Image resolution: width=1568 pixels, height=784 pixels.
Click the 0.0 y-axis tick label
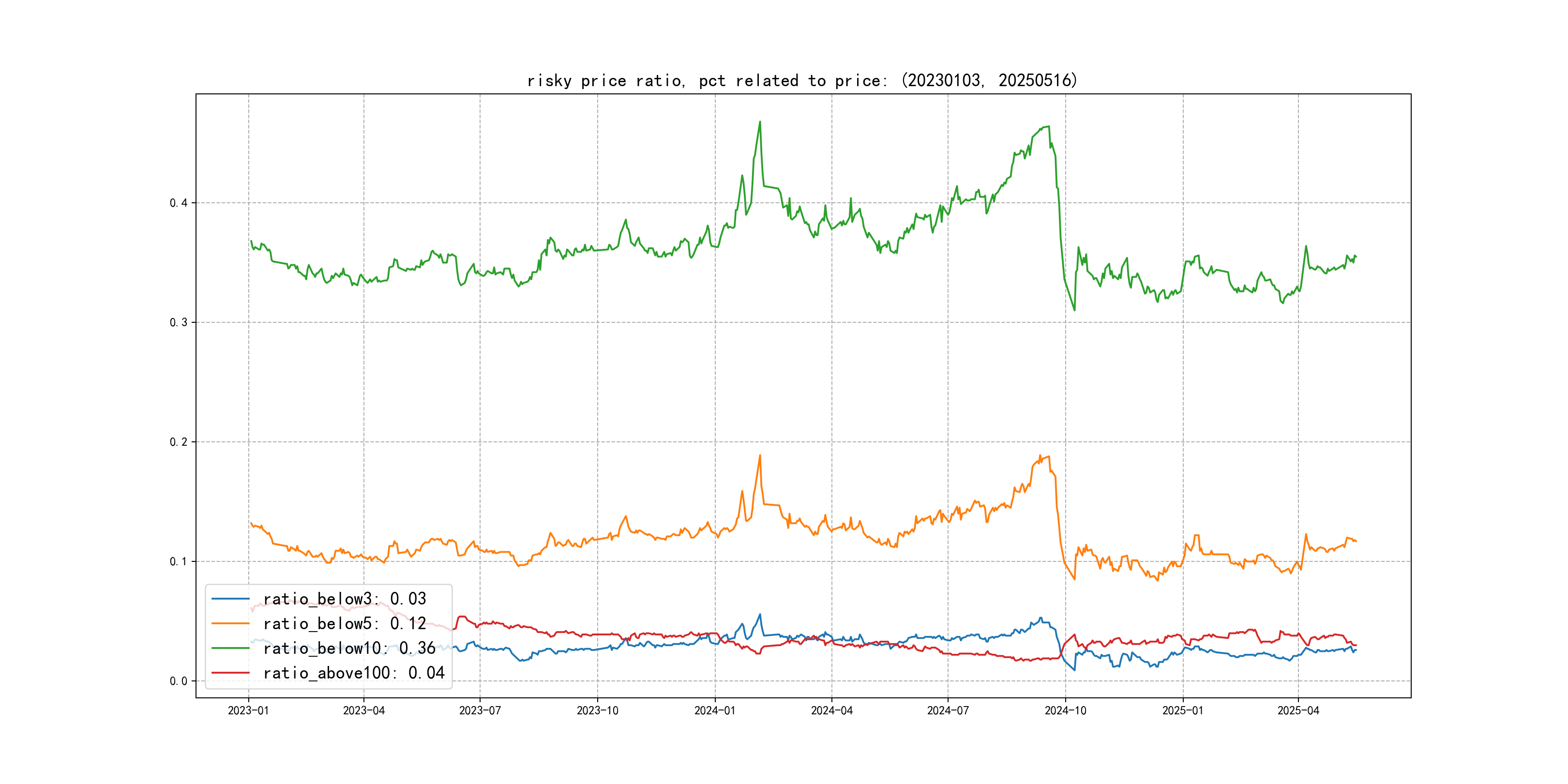click(179, 681)
